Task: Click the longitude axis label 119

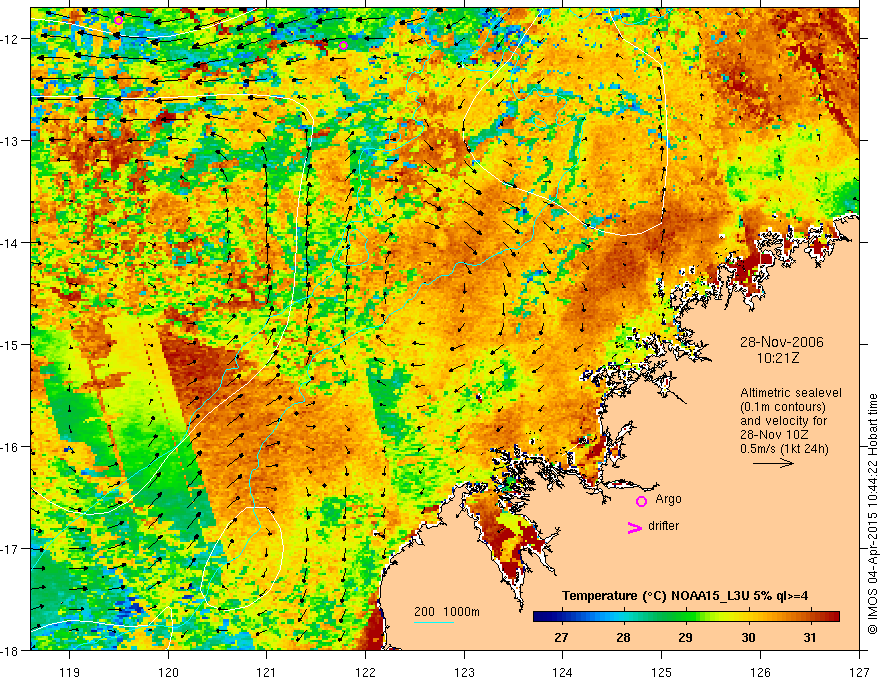Action: 70,672
